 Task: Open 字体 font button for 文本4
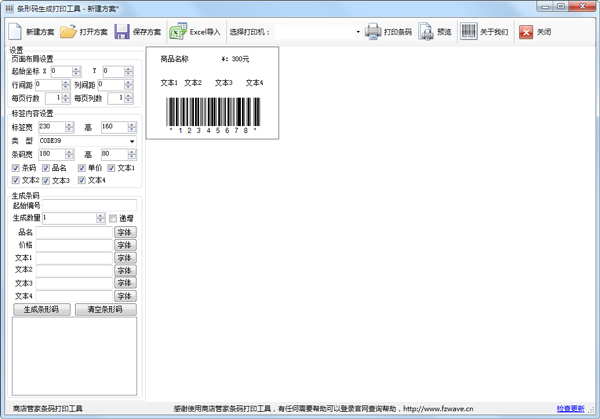(125, 296)
